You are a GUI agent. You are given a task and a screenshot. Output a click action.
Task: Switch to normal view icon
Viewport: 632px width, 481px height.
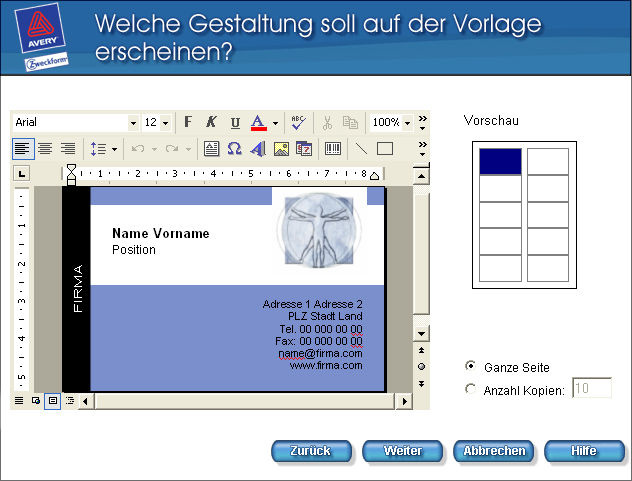[x=19, y=400]
